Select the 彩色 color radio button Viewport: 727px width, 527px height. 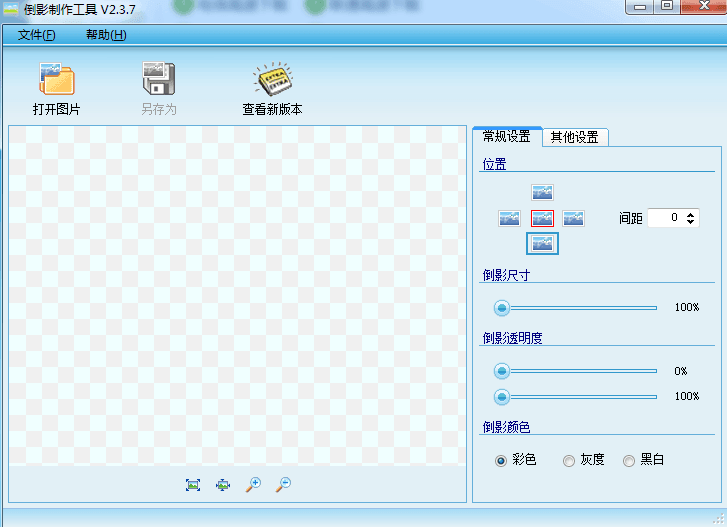[x=501, y=461]
